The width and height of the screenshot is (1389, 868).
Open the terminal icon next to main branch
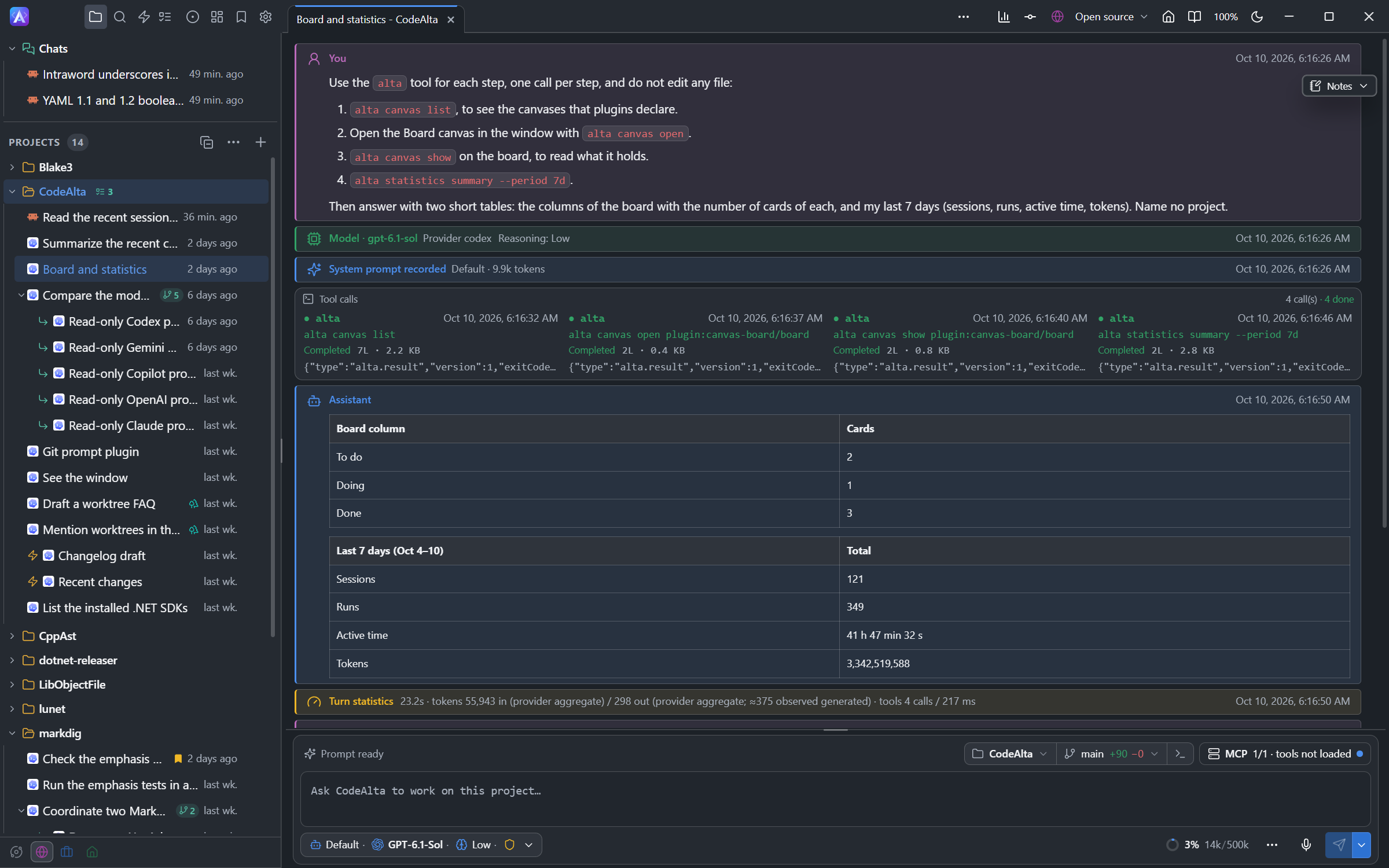click(1180, 754)
